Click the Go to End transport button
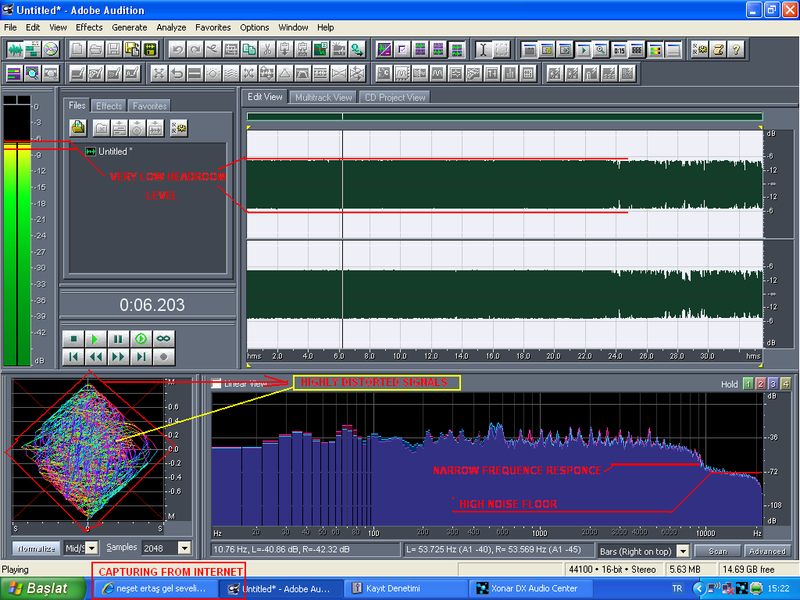Image resolution: width=800 pixels, height=600 pixels. click(141, 356)
